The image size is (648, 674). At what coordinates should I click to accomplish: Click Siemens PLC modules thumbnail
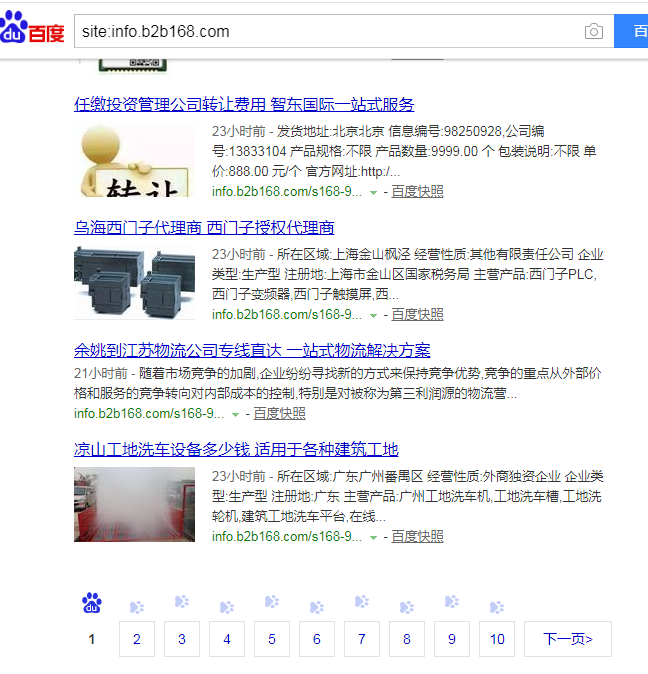click(134, 282)
